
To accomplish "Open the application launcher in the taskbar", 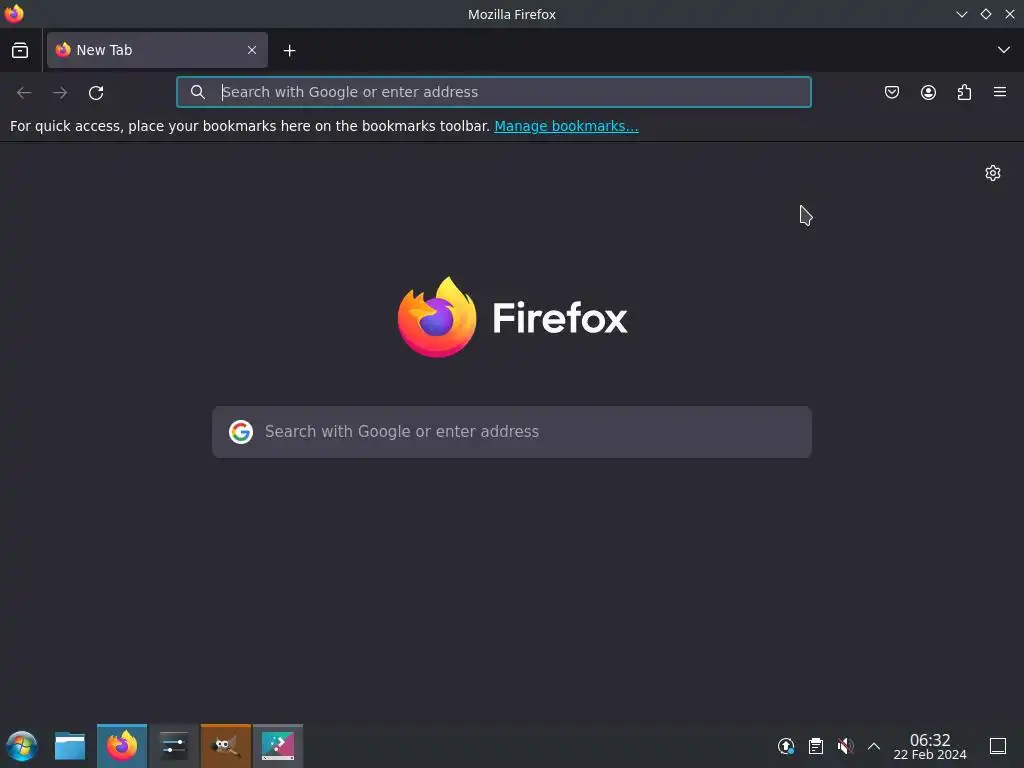I will click(x=22, y=746).
